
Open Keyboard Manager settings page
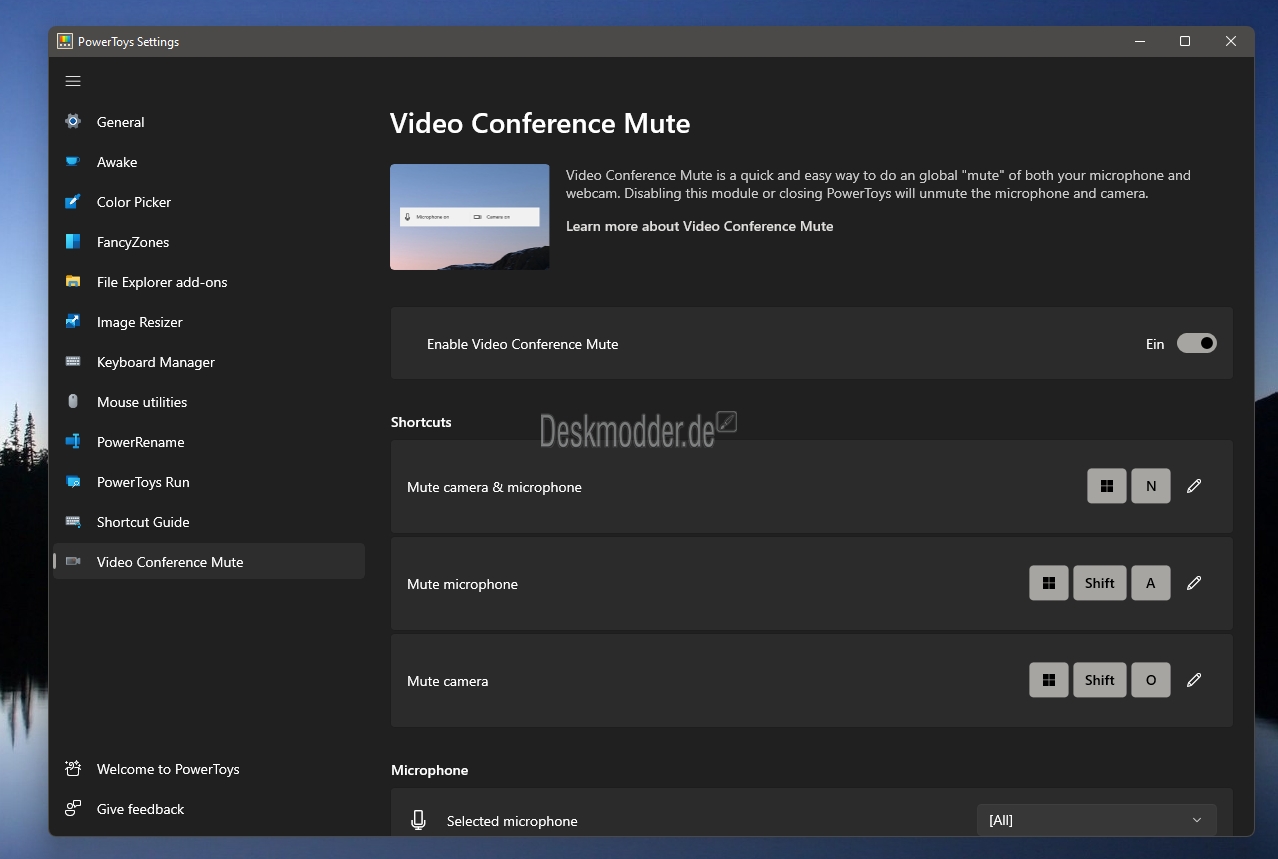tap(155, 362)
